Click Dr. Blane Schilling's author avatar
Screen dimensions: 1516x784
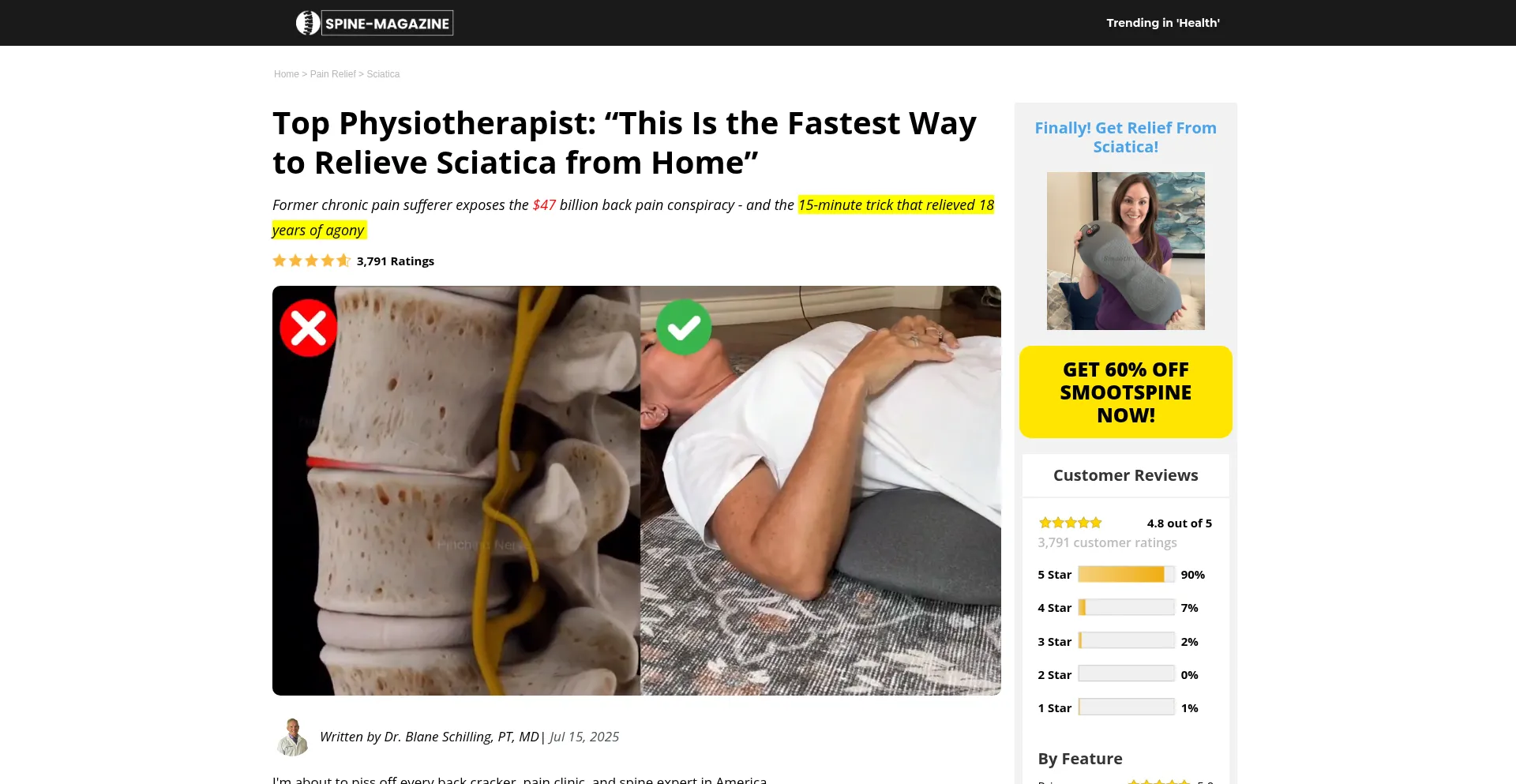[x=293, y=737]
